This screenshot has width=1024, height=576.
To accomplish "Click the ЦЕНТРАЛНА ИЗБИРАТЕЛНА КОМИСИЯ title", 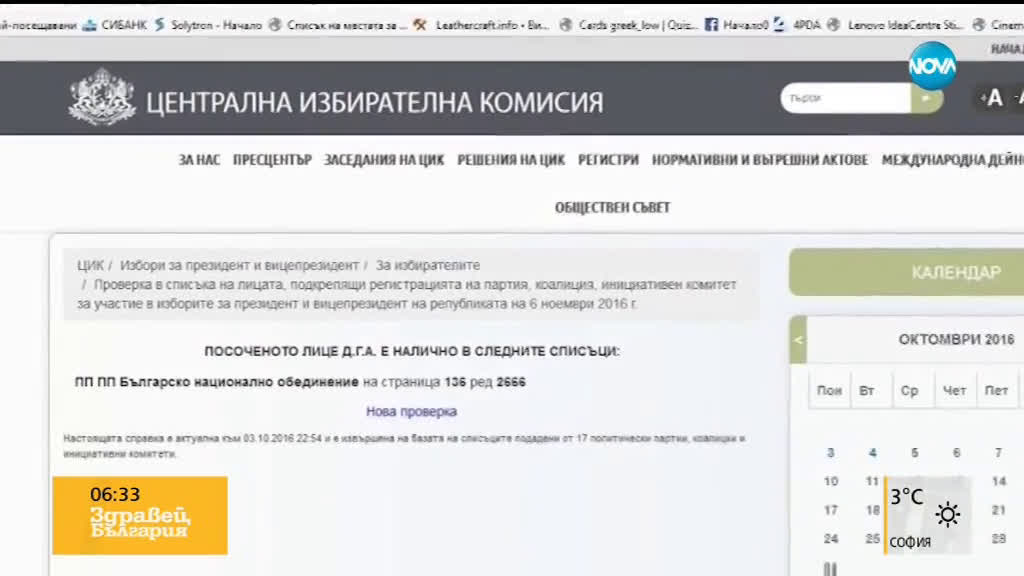I will coord(375,103).
